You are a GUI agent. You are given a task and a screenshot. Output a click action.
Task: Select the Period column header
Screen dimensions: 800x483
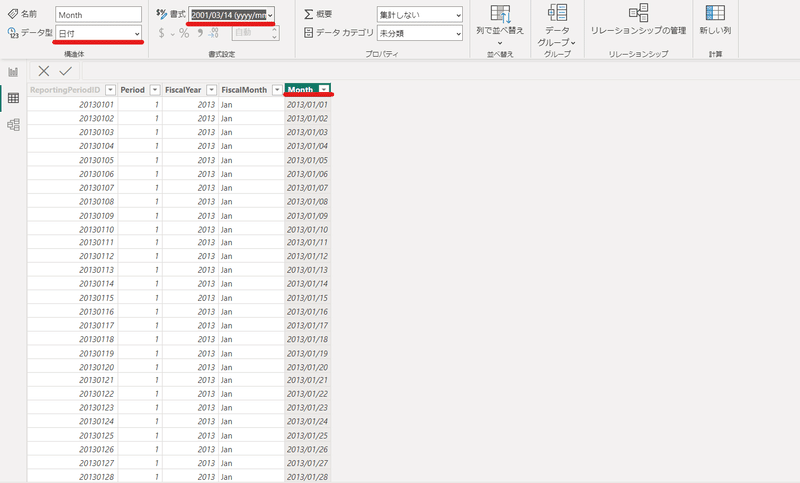133,90
